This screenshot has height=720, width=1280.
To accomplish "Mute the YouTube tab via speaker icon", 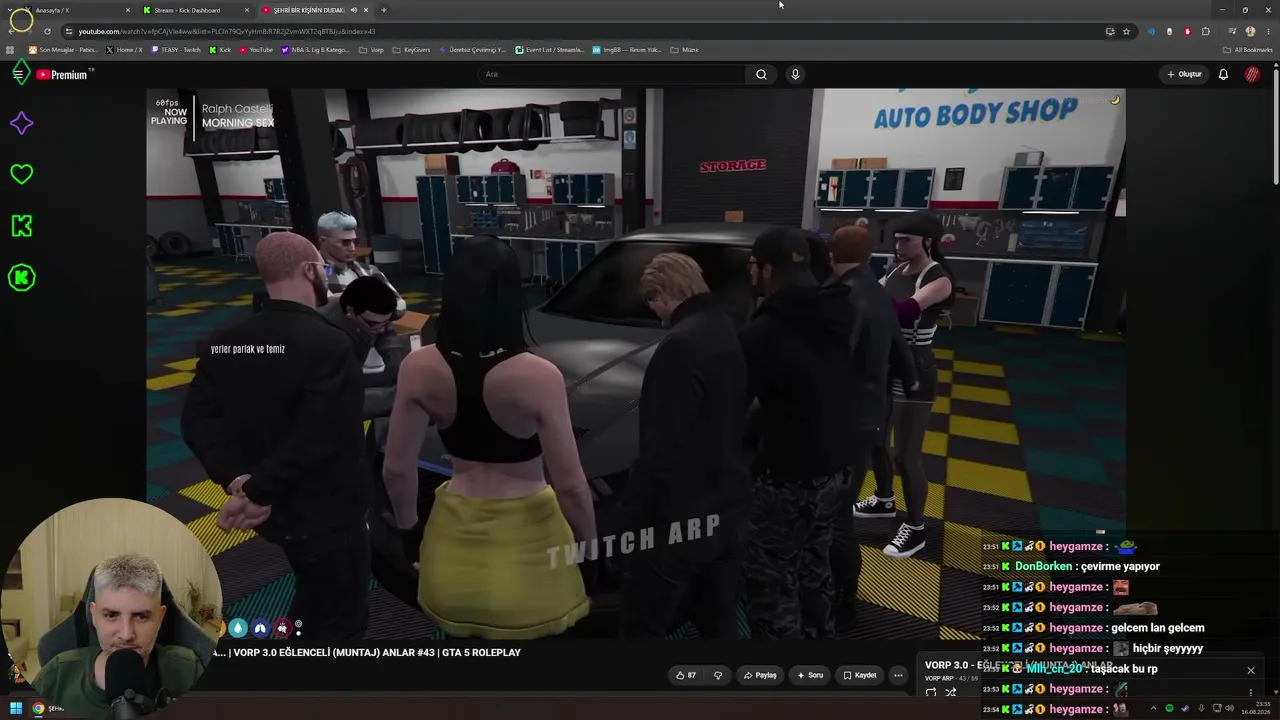I will (x=353, y=10).
